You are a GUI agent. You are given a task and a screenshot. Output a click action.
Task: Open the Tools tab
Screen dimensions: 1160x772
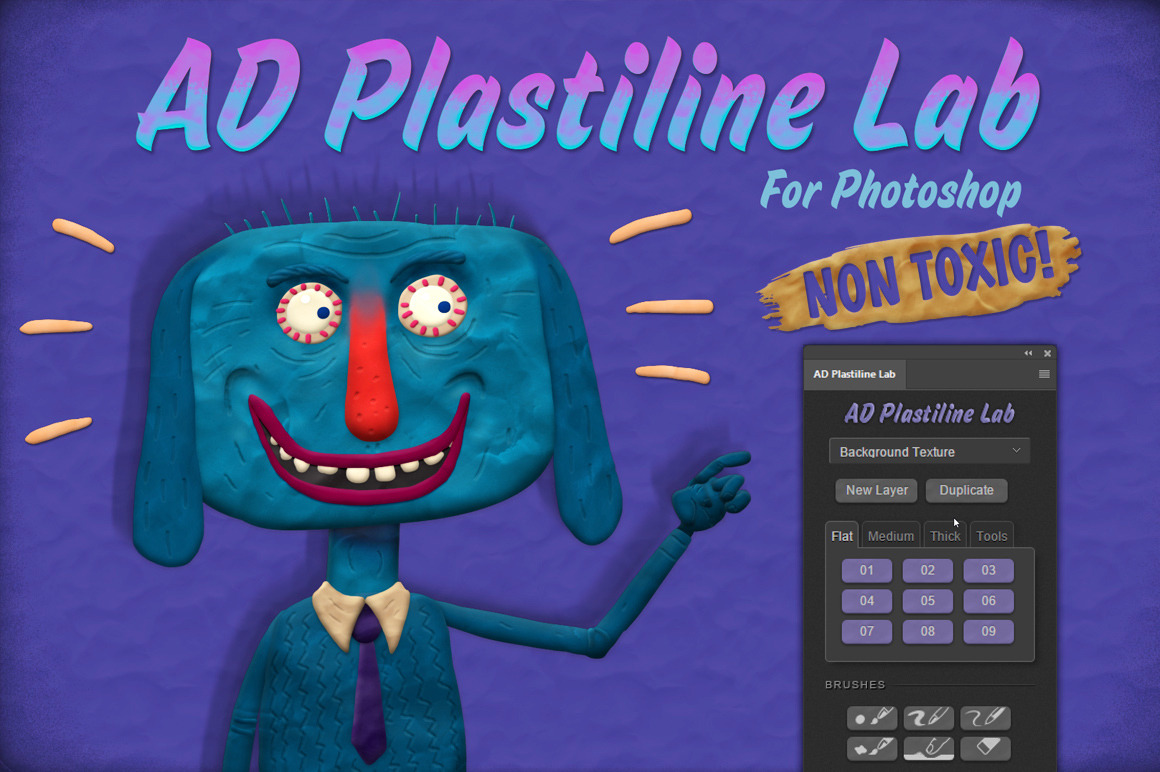click(991, 536)
